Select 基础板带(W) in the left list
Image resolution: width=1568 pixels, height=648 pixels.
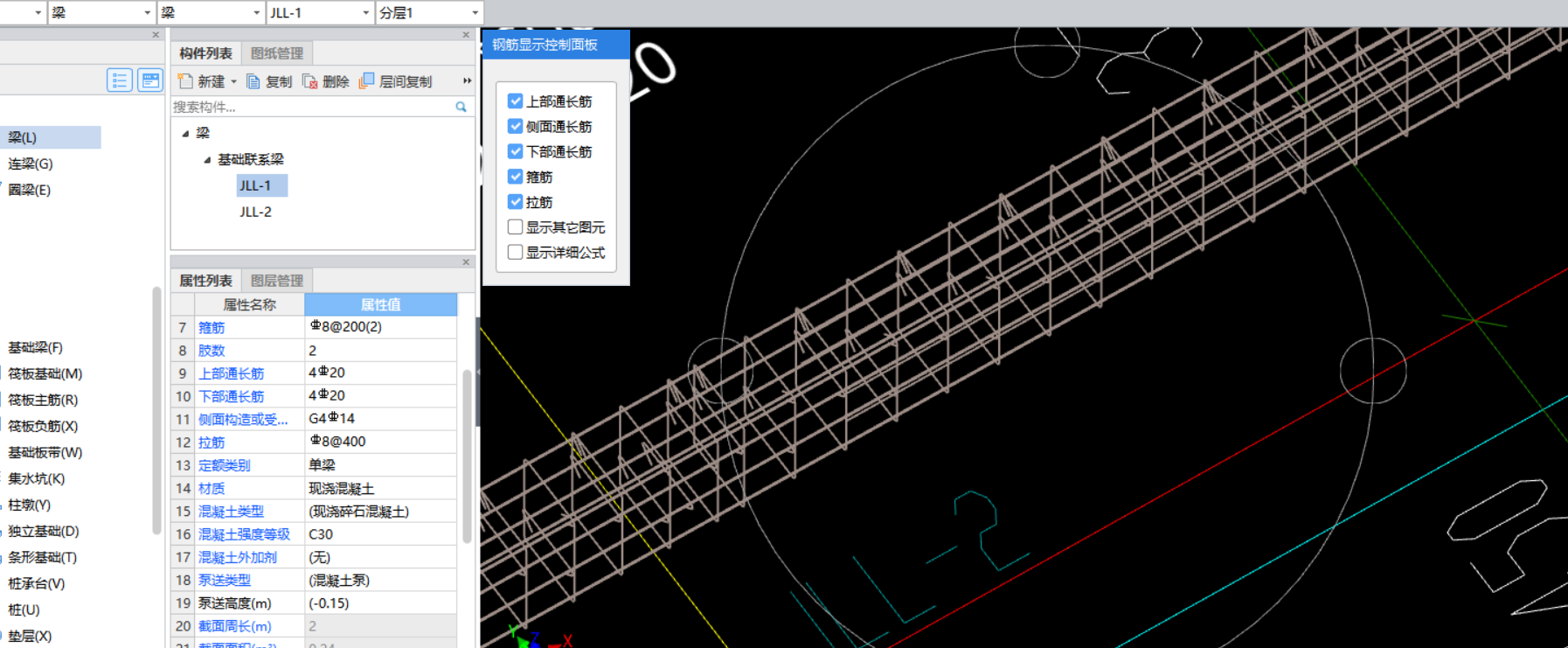45,452
